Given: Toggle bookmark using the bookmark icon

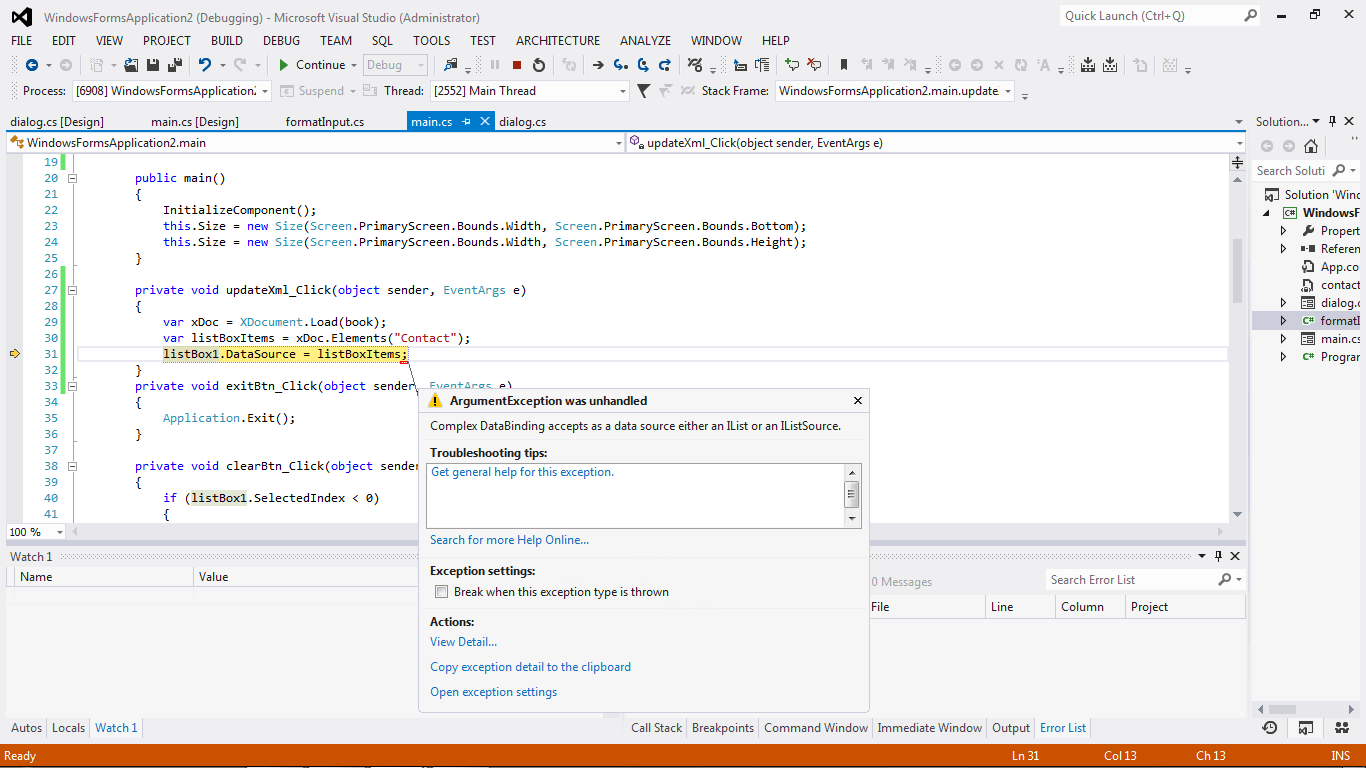Looking at the screenshot, I should click(x=843, y=65).
